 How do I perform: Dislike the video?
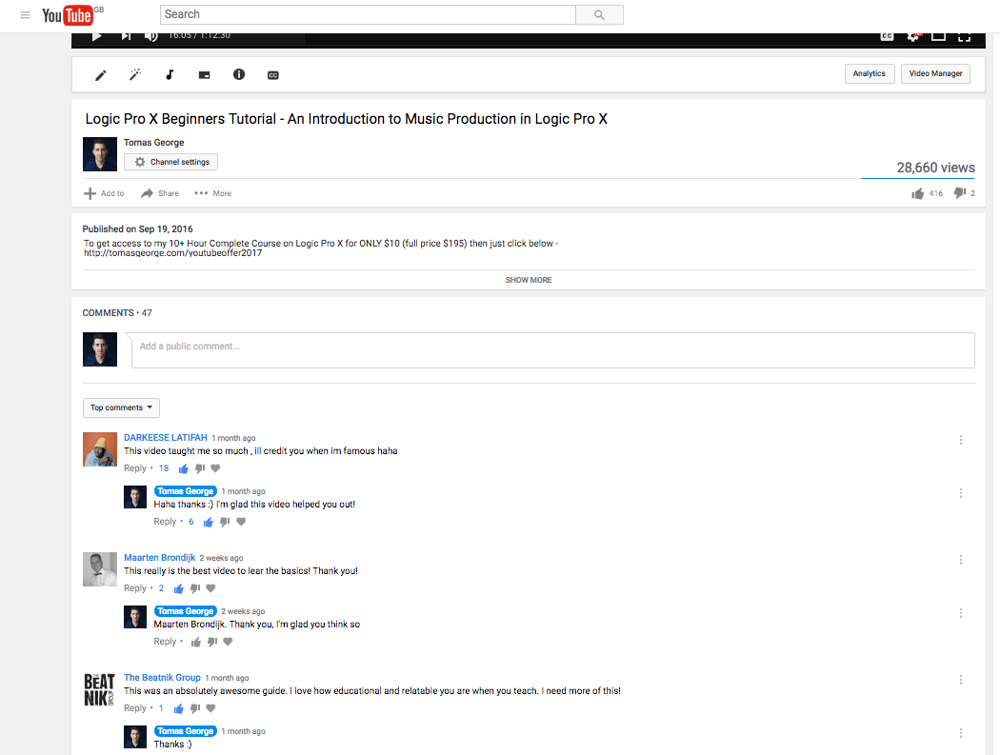pos(960,193)
